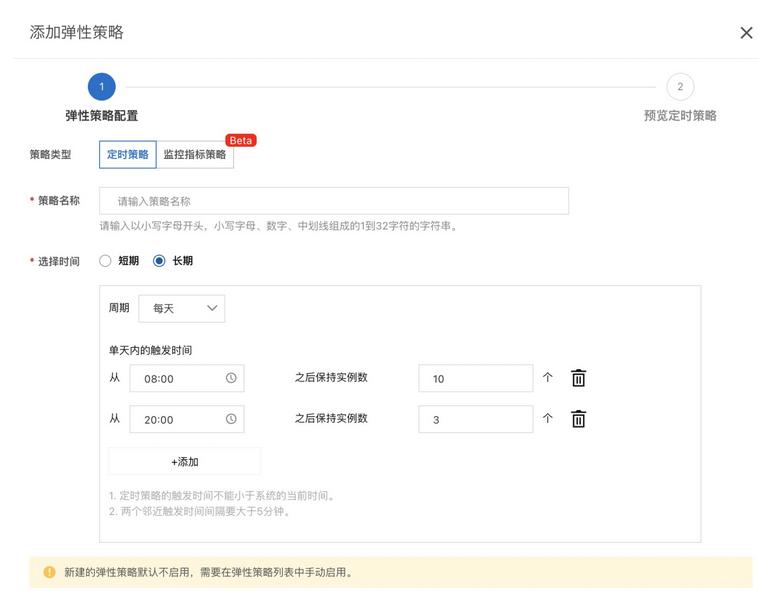Click the 策略名称 naming hint text

click(279, 226)
